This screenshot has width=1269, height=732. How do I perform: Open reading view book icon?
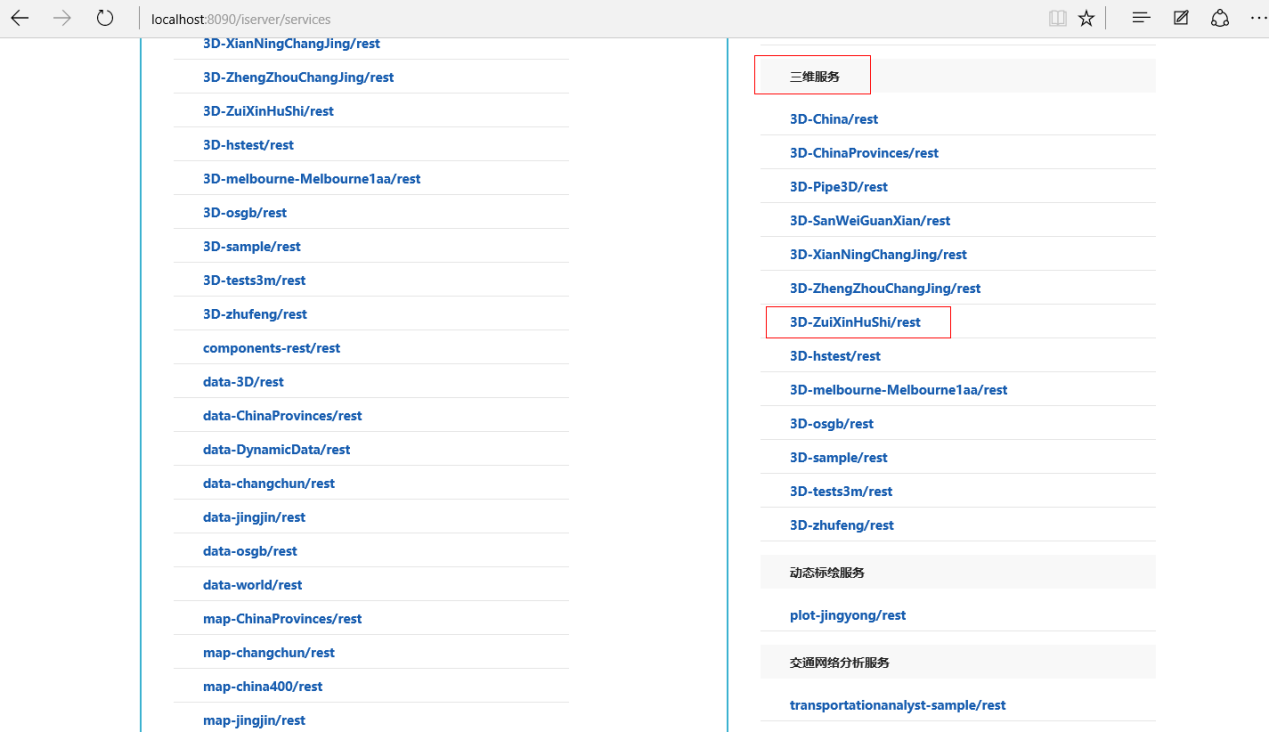1057,19
